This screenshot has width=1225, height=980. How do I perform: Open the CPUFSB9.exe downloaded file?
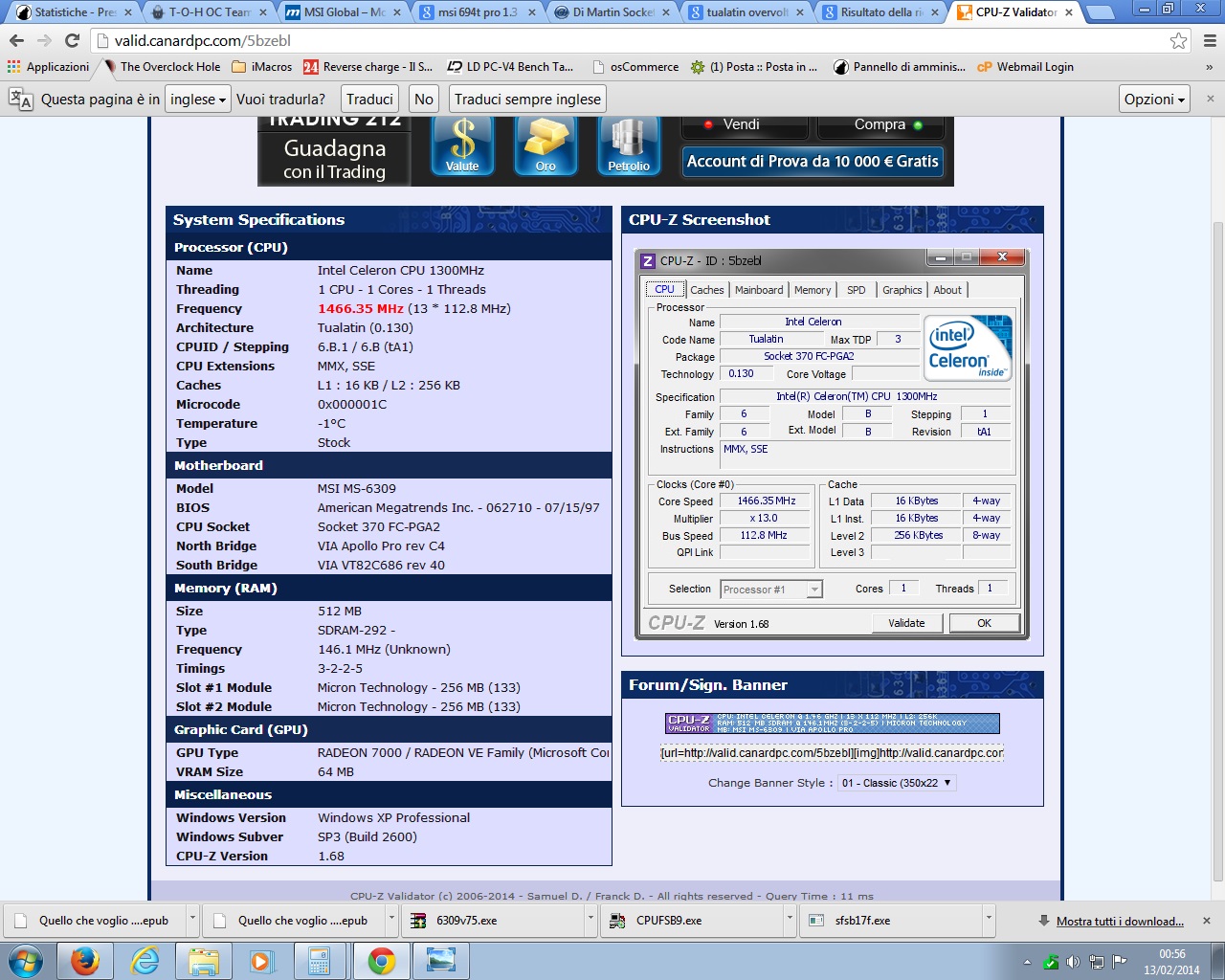tap(693, 921)
